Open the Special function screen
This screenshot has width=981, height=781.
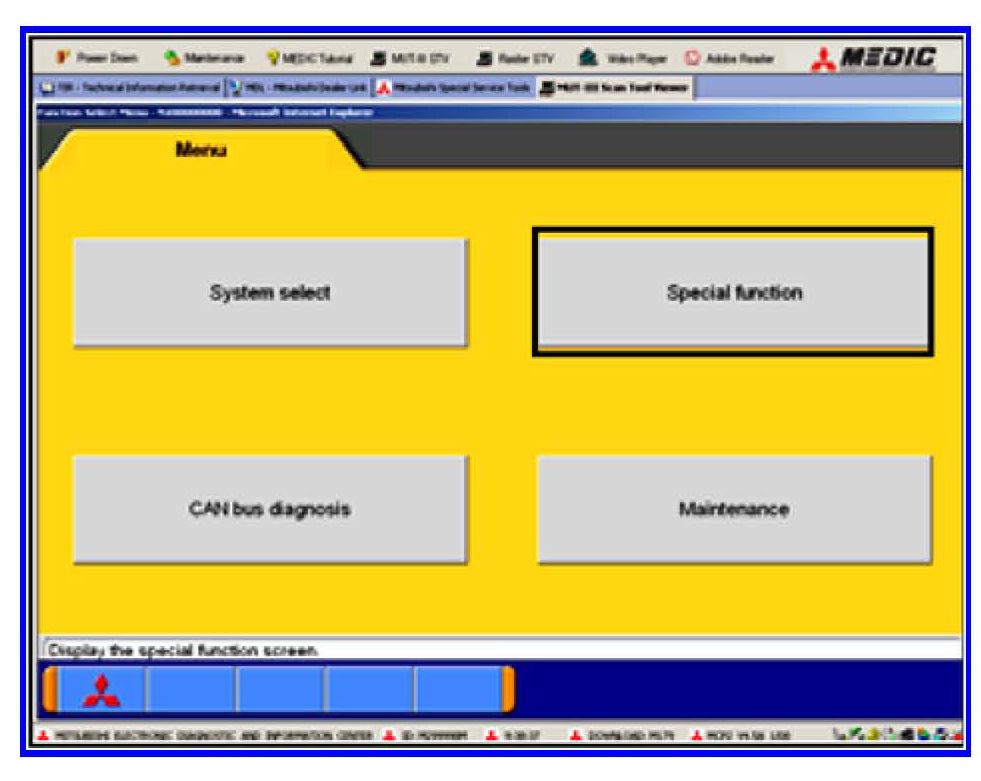733,293
